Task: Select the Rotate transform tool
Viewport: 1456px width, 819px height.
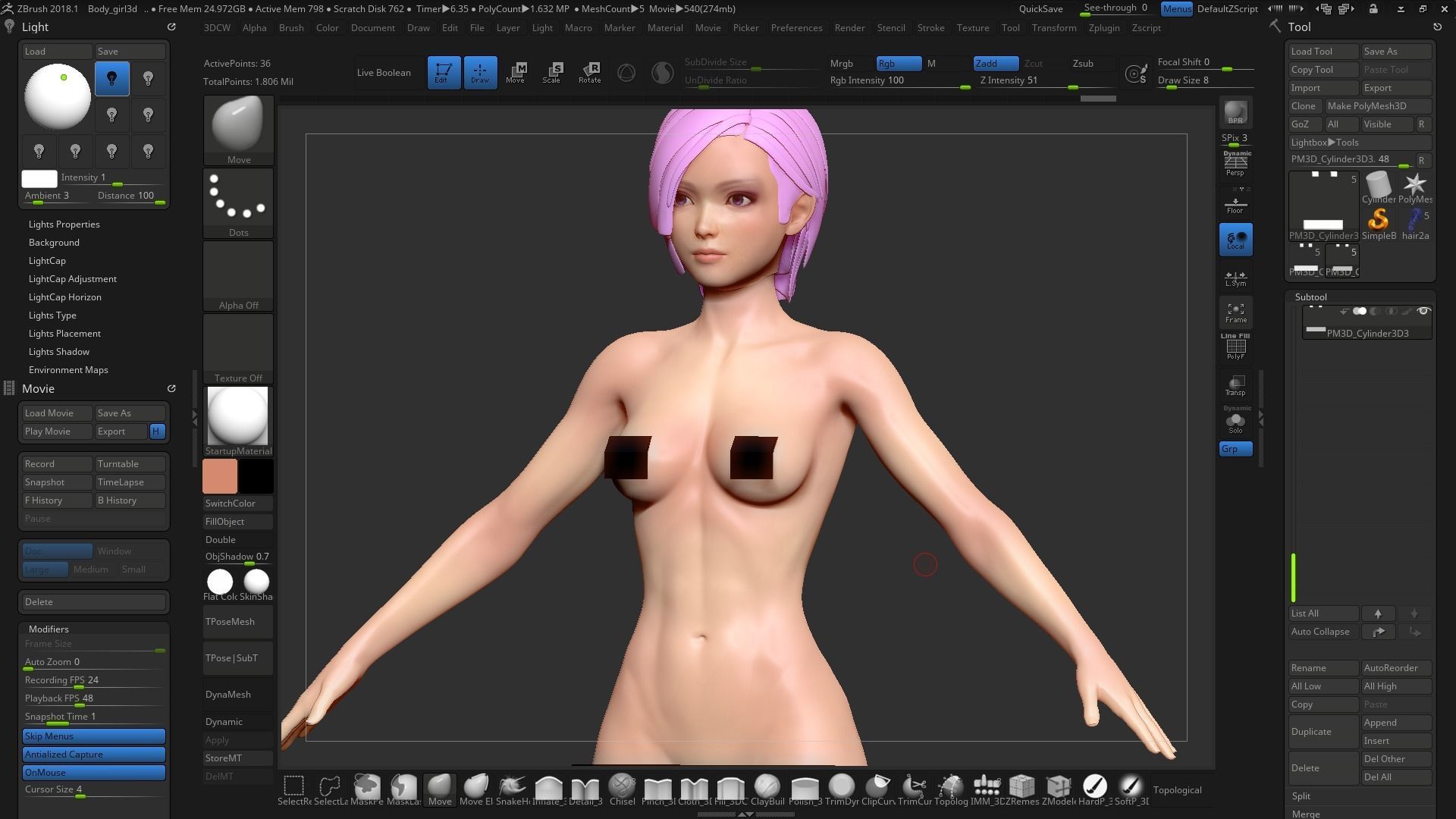Action: 589,72
